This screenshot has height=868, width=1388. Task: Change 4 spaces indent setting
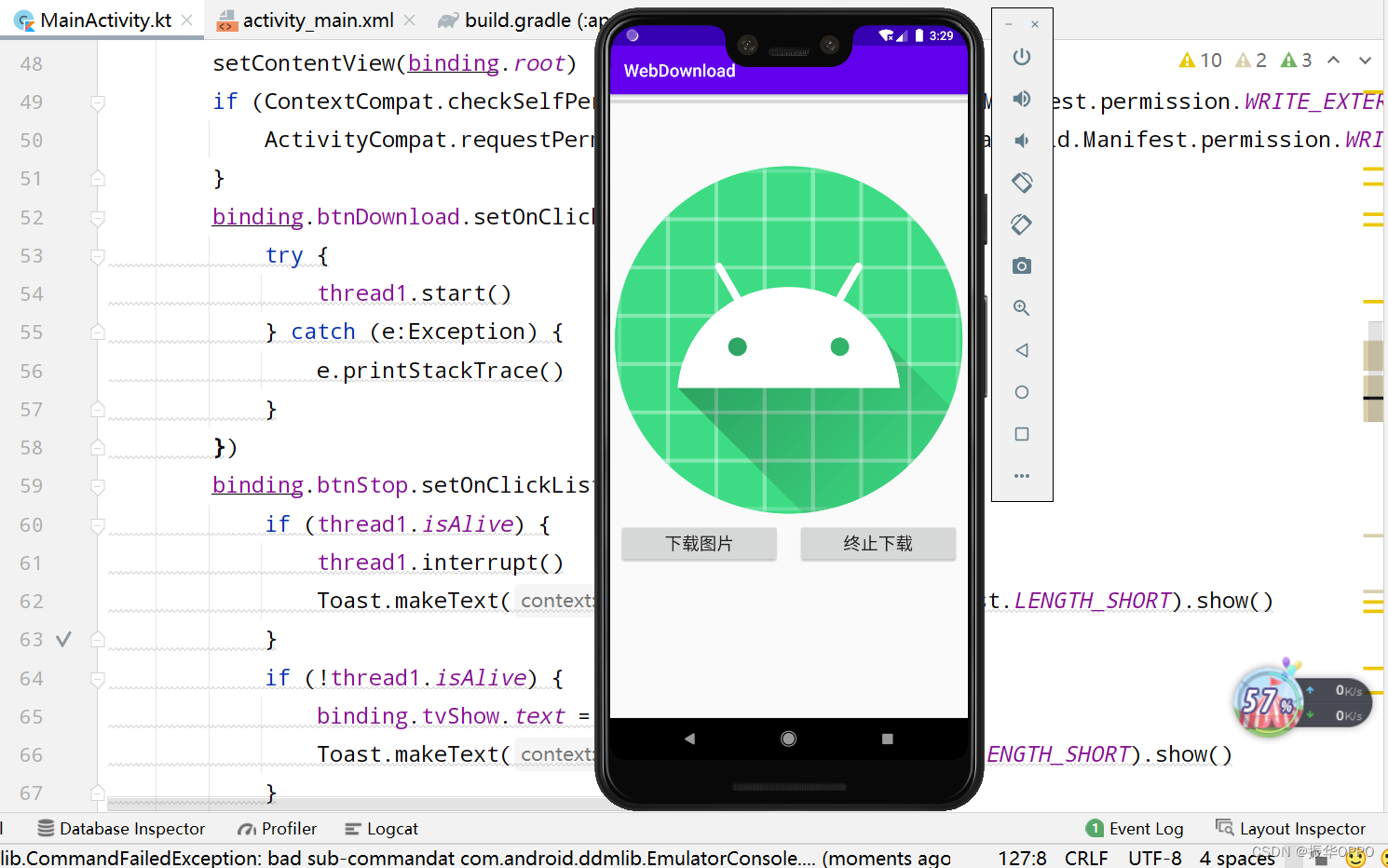pos(1237,858)
